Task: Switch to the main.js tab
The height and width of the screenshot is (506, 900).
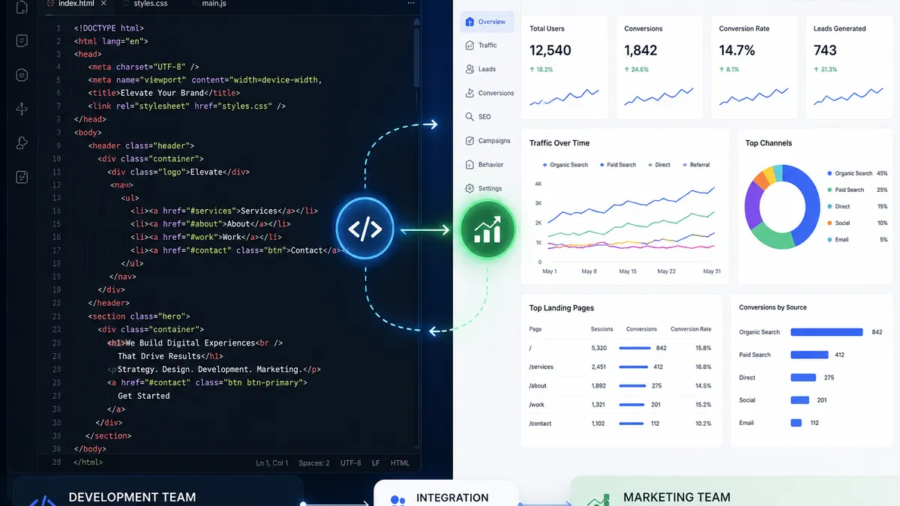Action: (x=213, y=3)
